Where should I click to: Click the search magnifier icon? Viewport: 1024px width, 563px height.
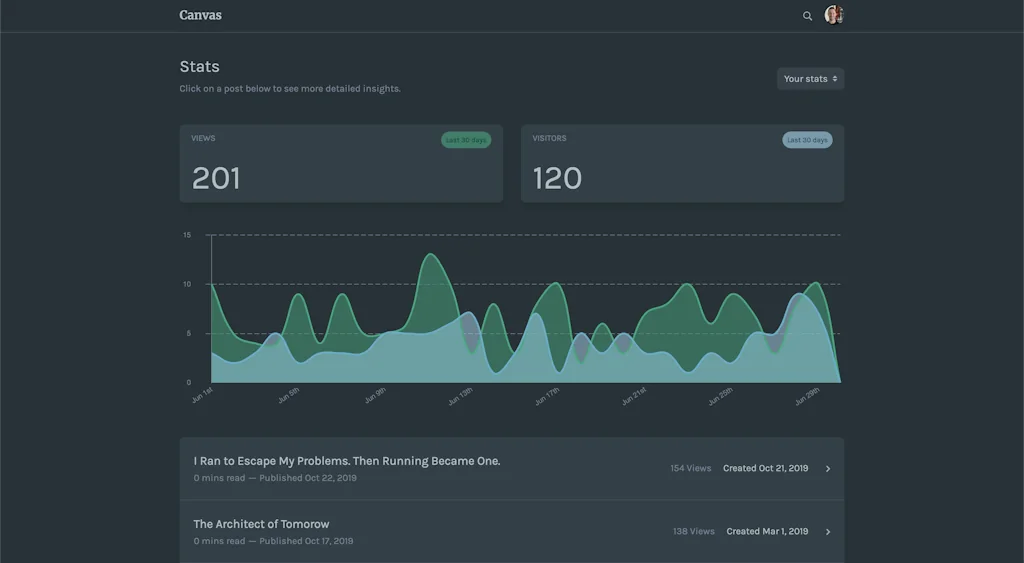point(807,16)
